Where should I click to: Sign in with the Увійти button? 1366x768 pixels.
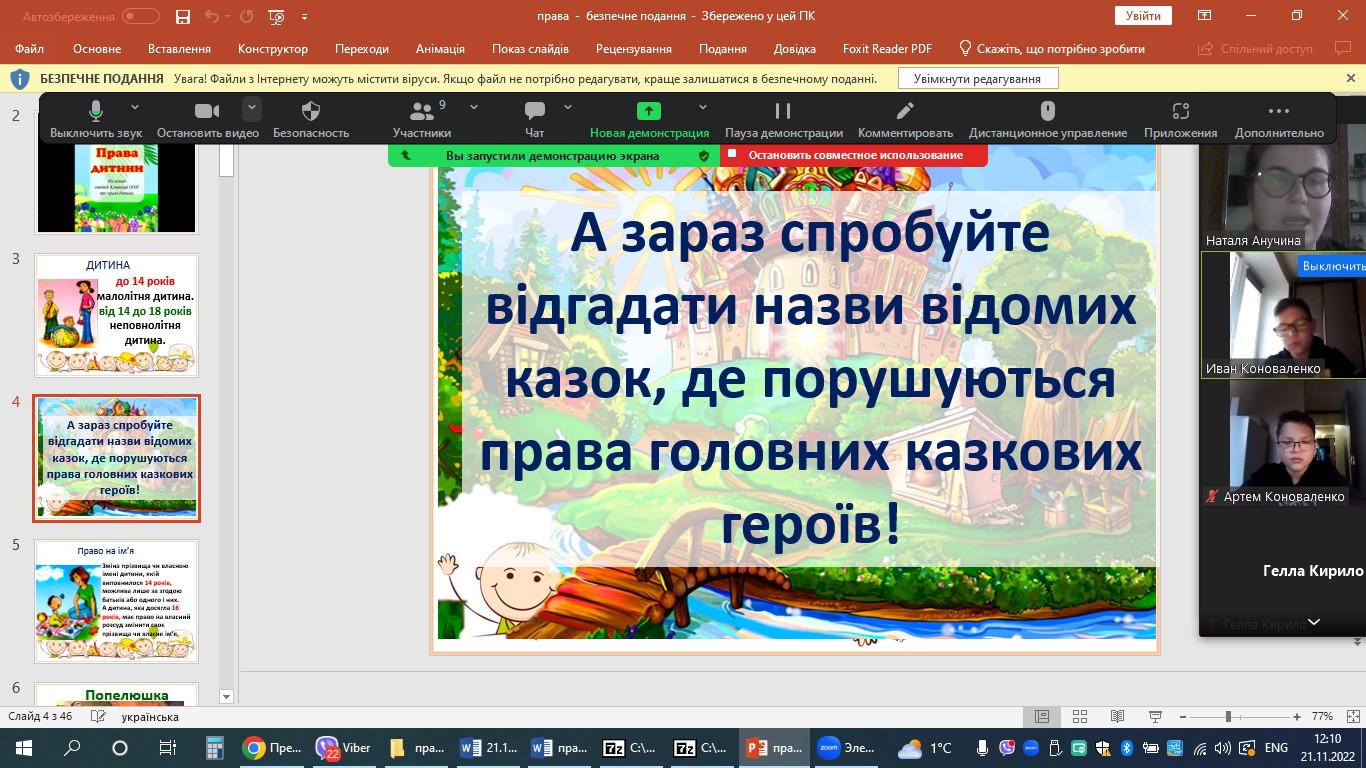coord(1143,16)
